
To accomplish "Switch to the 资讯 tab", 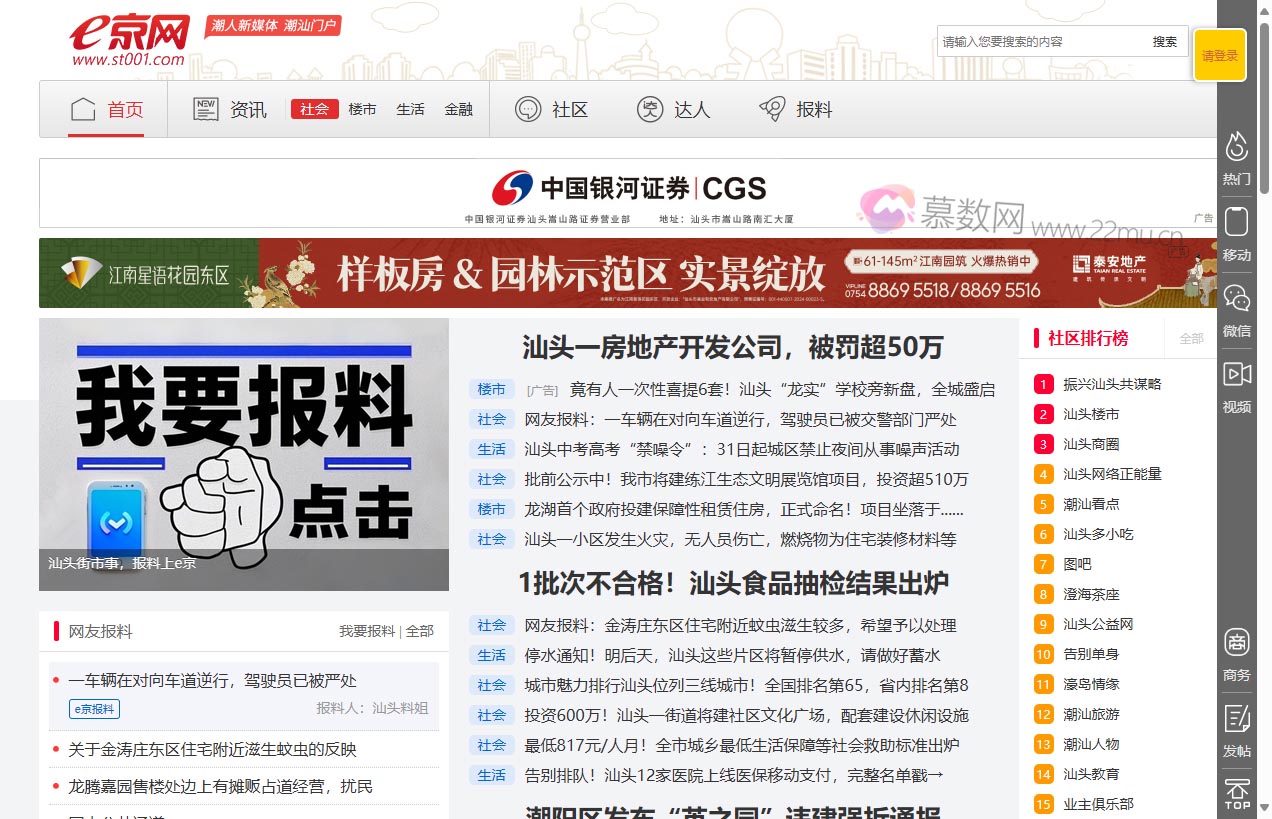I will pos(247,109).
